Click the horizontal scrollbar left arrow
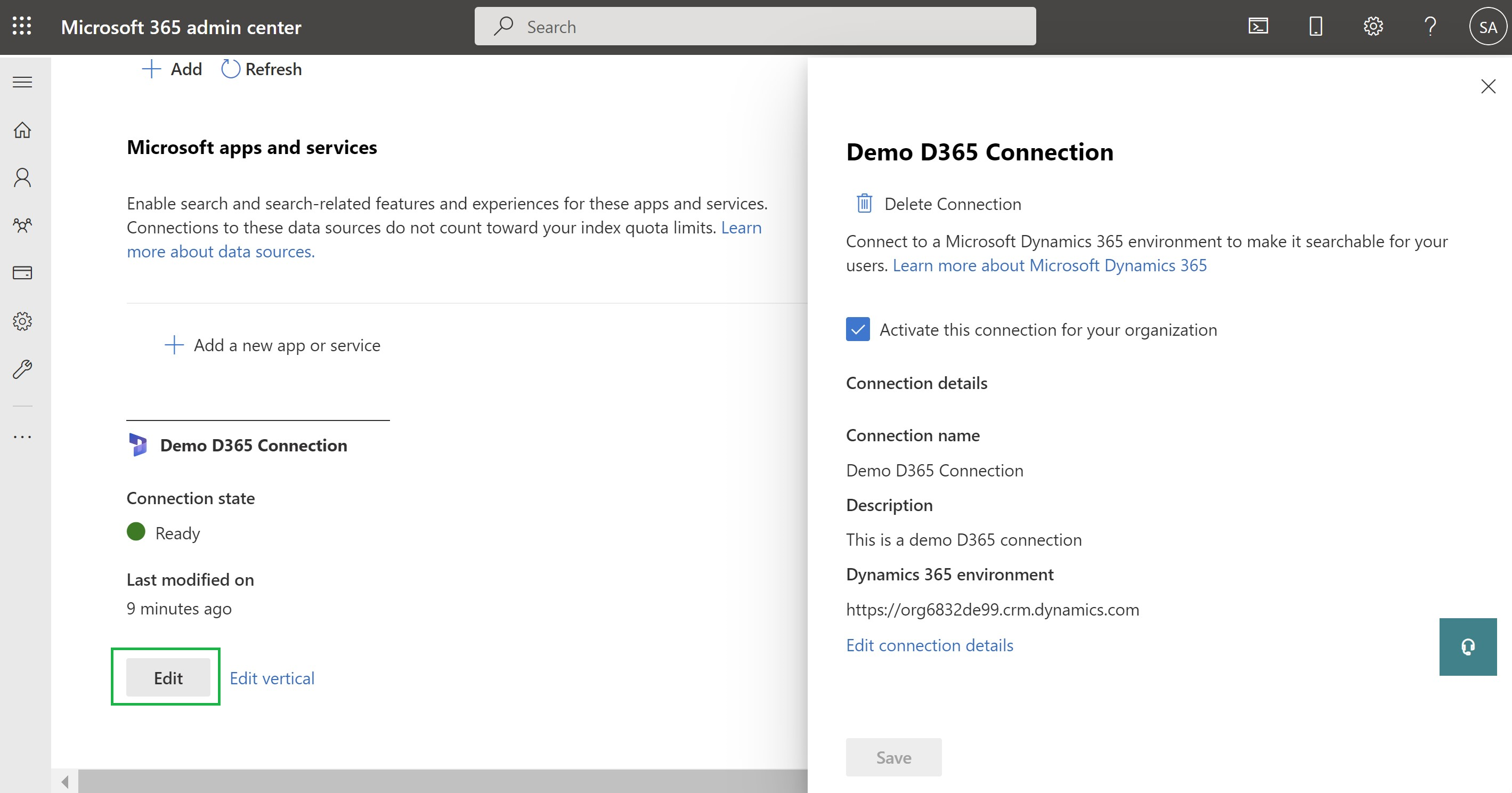The width and height of the screenshot is (1512, 793). (x=64, y=782)
